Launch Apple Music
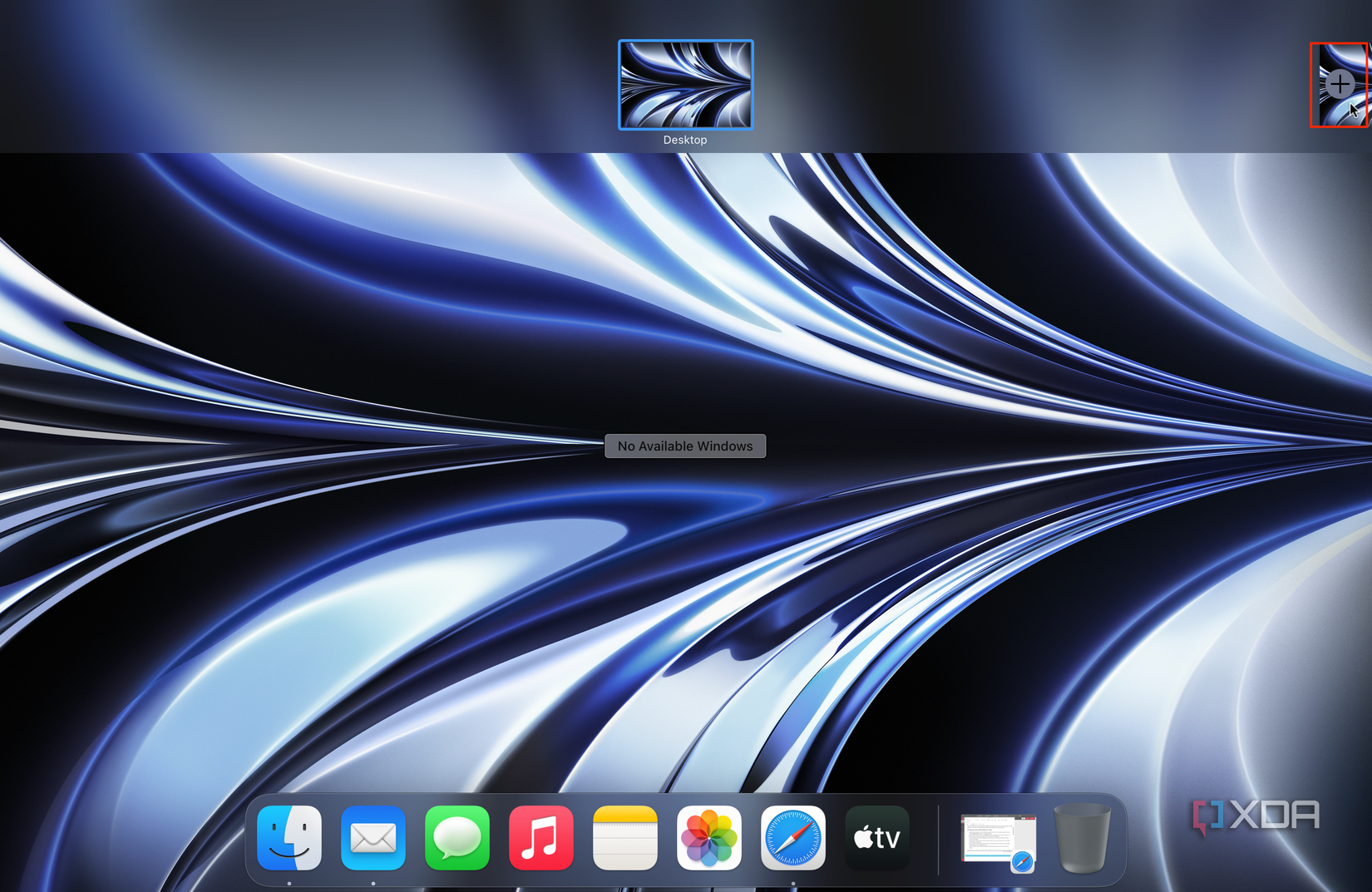 click(540, 838)
